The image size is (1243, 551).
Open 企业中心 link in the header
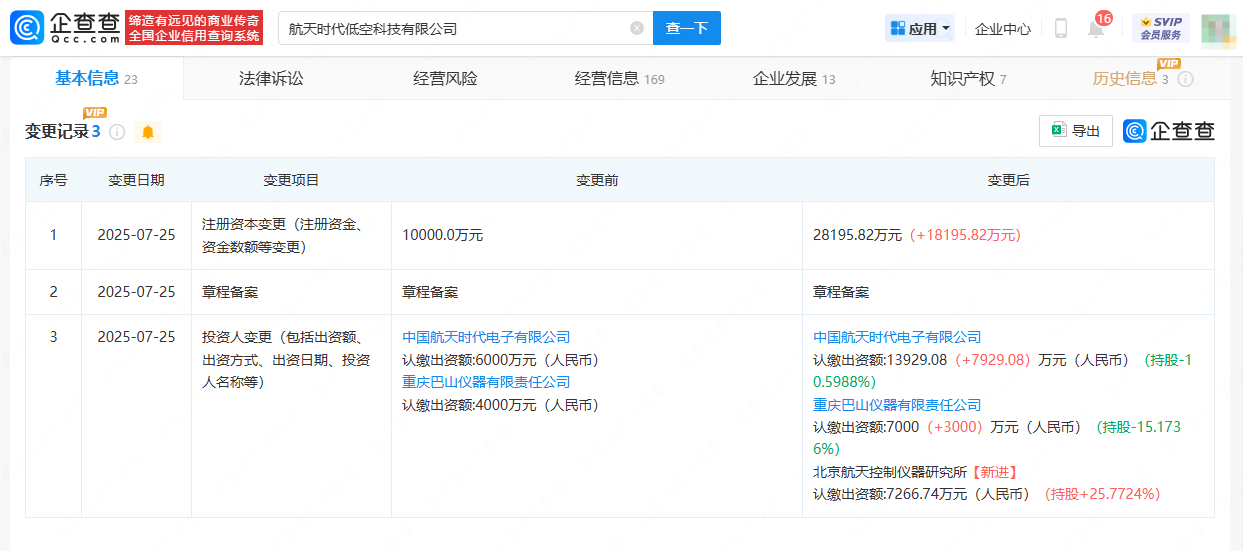click(x=1003, y=29)
